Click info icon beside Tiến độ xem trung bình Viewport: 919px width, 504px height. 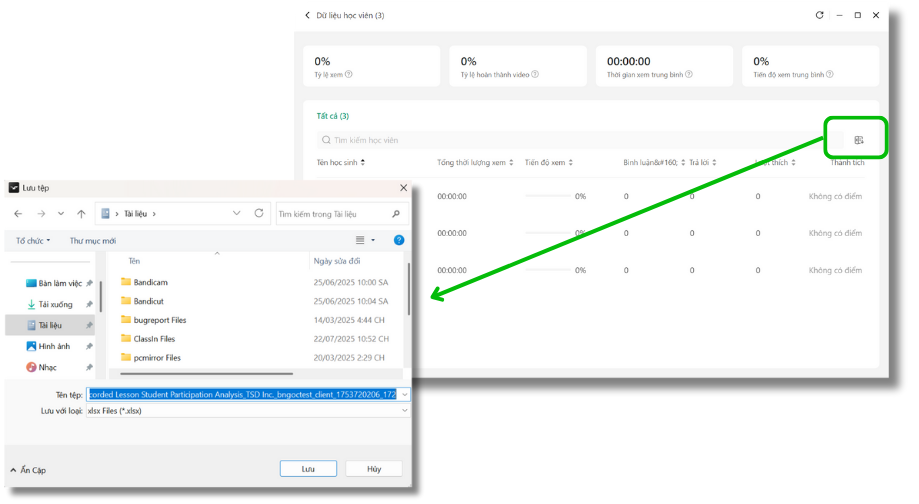coord(829,74)
